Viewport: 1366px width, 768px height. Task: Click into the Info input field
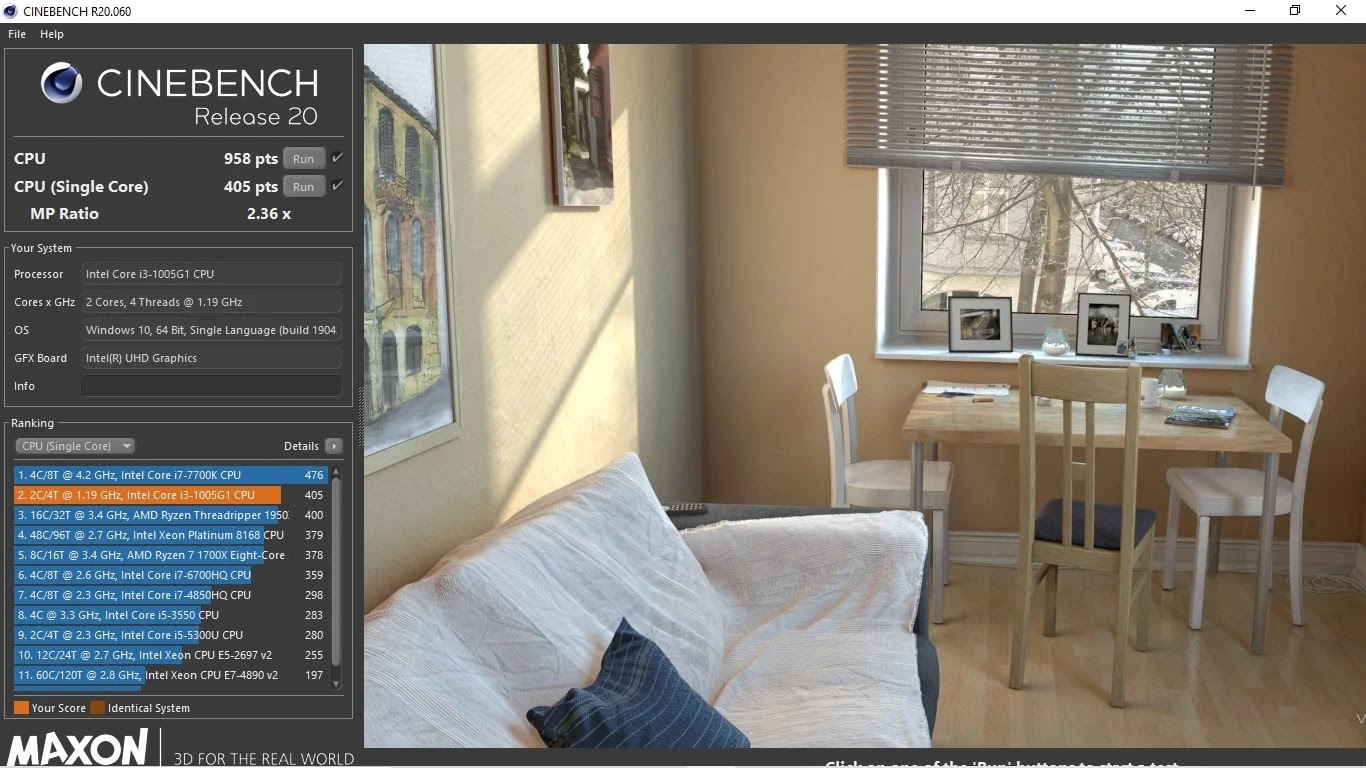tap(211, 386)
